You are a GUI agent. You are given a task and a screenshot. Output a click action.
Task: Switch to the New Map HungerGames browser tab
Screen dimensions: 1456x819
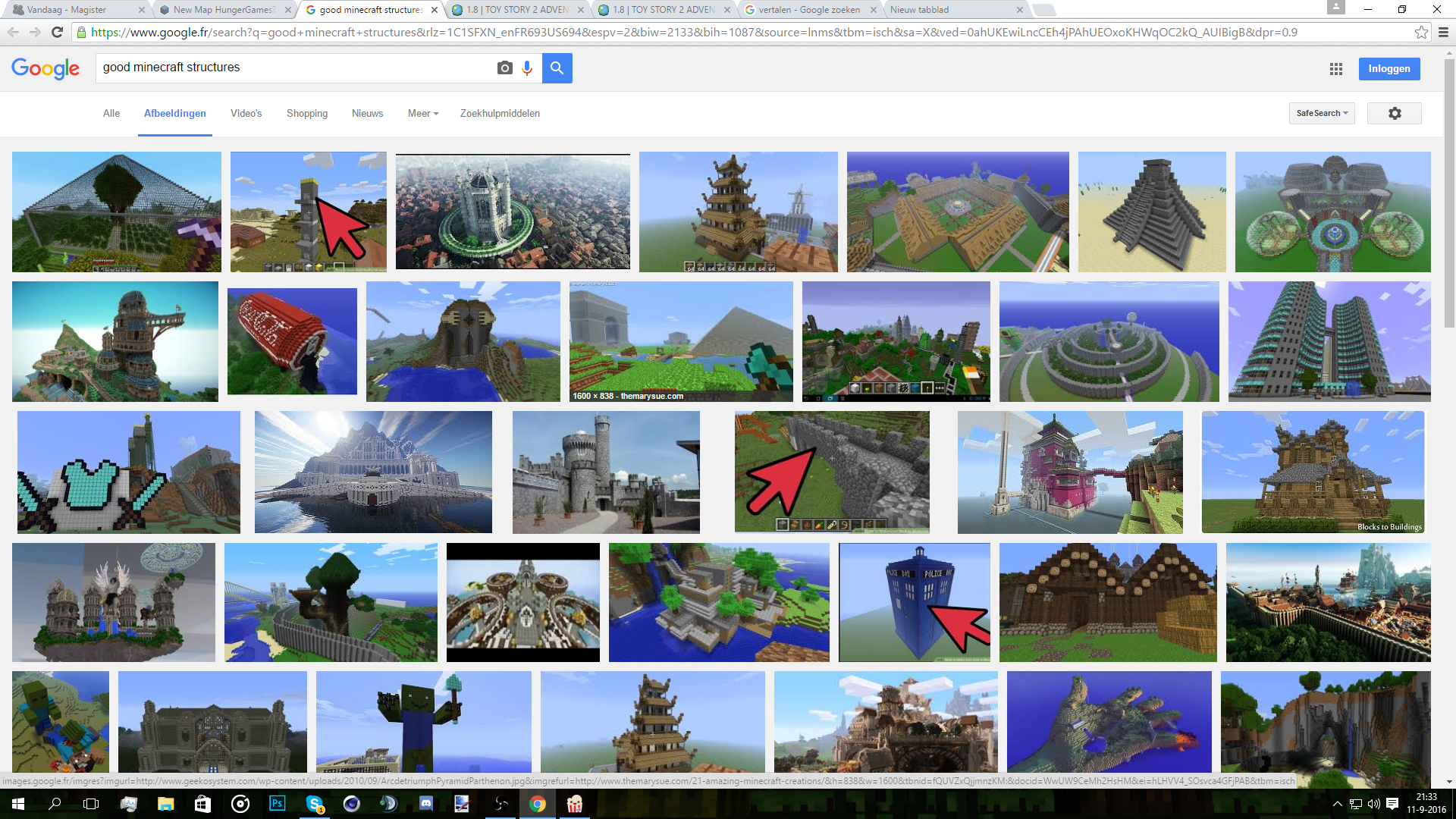point(224,10)
